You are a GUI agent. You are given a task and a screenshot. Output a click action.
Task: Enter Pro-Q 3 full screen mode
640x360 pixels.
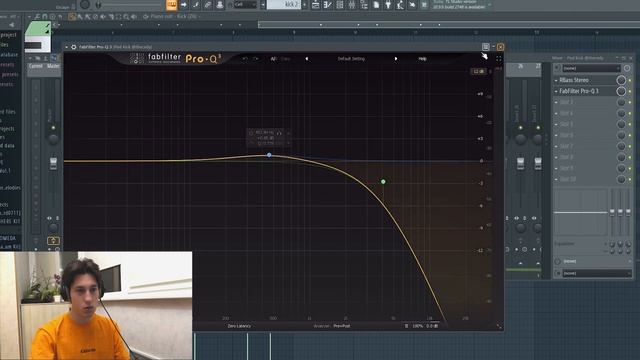click(x=499, y=59)
